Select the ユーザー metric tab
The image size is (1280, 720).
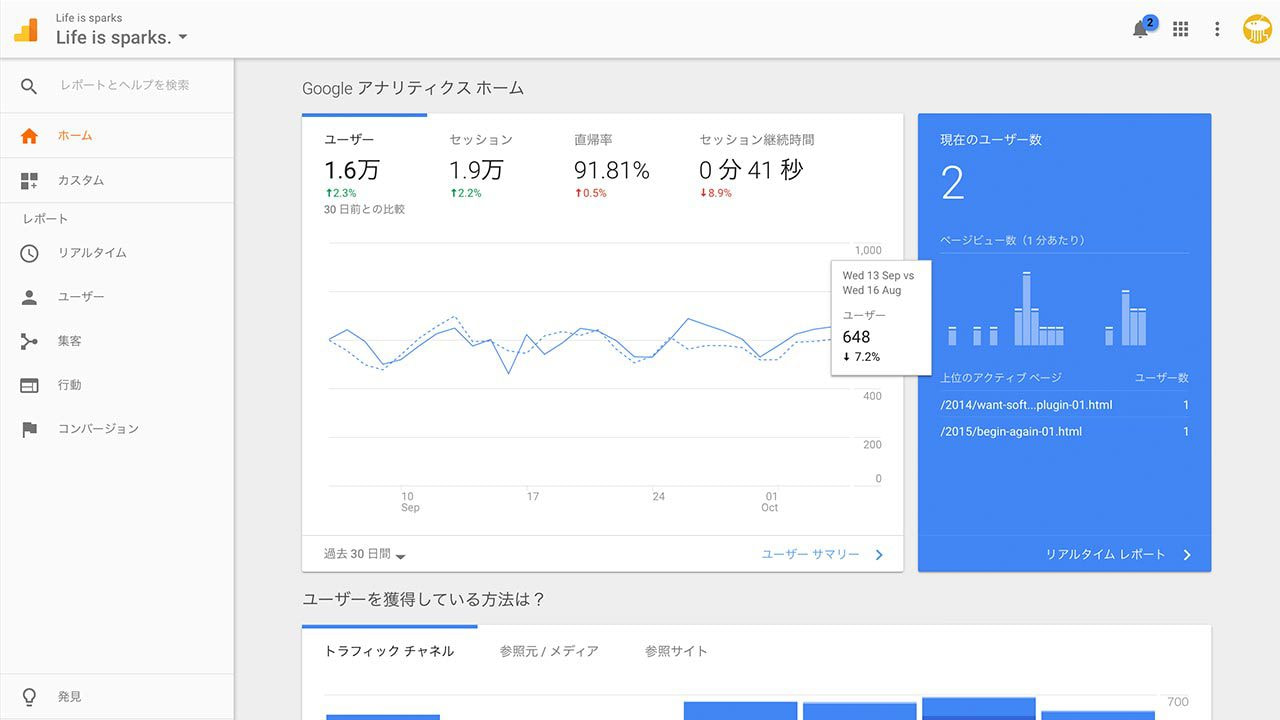click(365, 165)
